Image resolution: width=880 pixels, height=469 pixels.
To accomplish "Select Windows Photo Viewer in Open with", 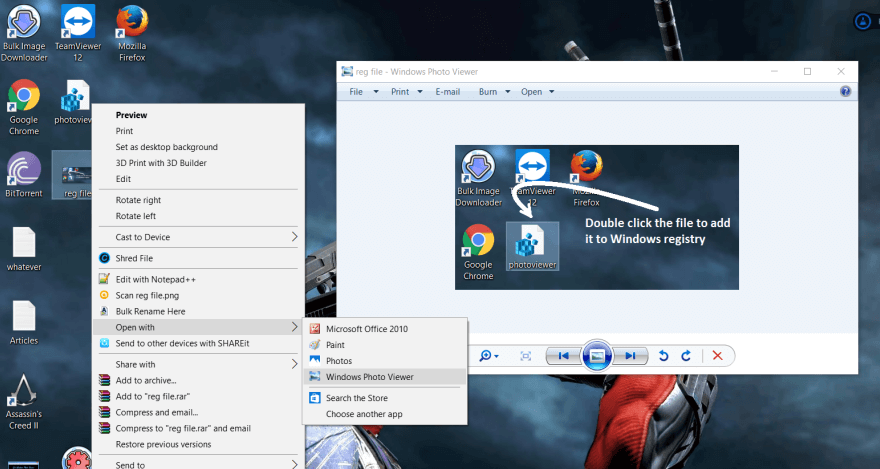I will tap(384, 377).
